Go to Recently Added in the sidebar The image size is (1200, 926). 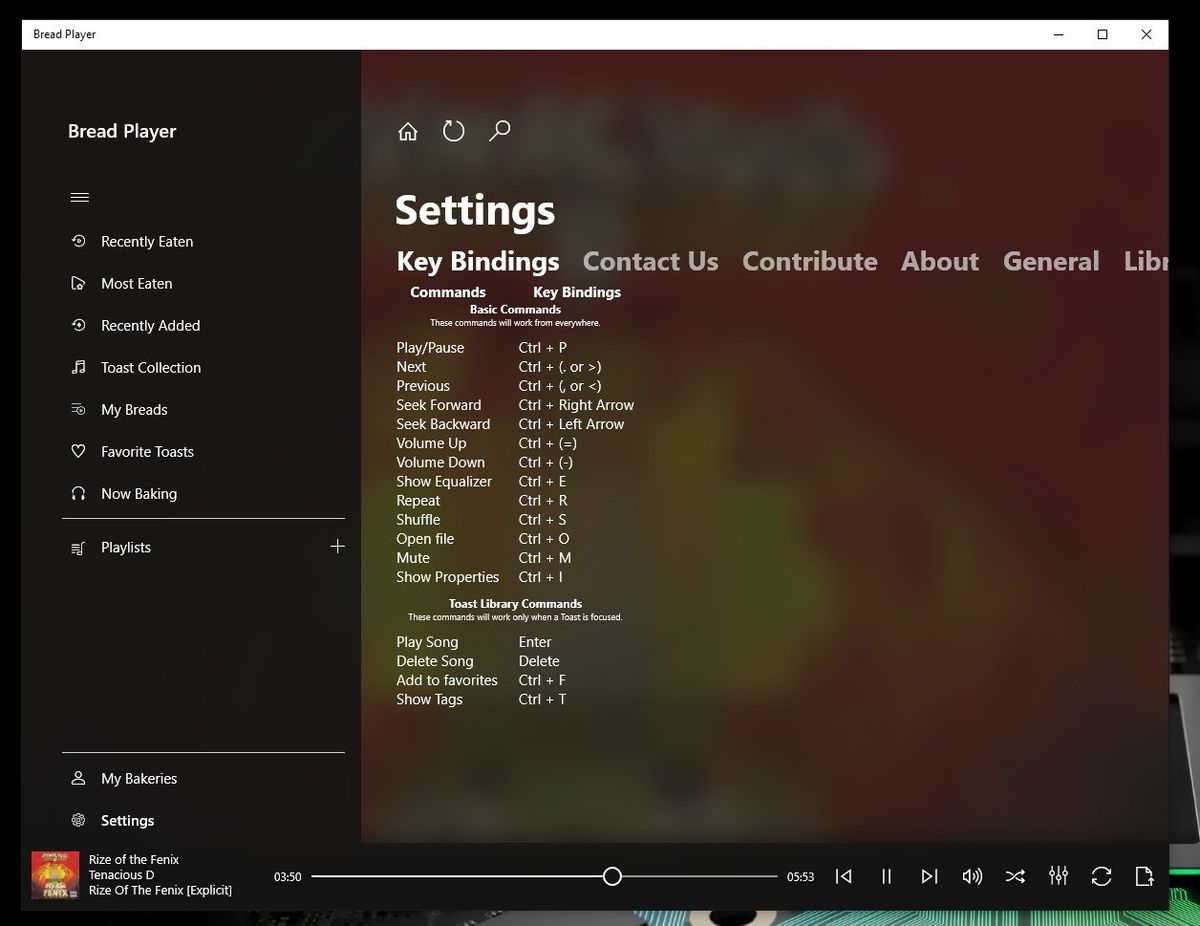click(150, 325)
